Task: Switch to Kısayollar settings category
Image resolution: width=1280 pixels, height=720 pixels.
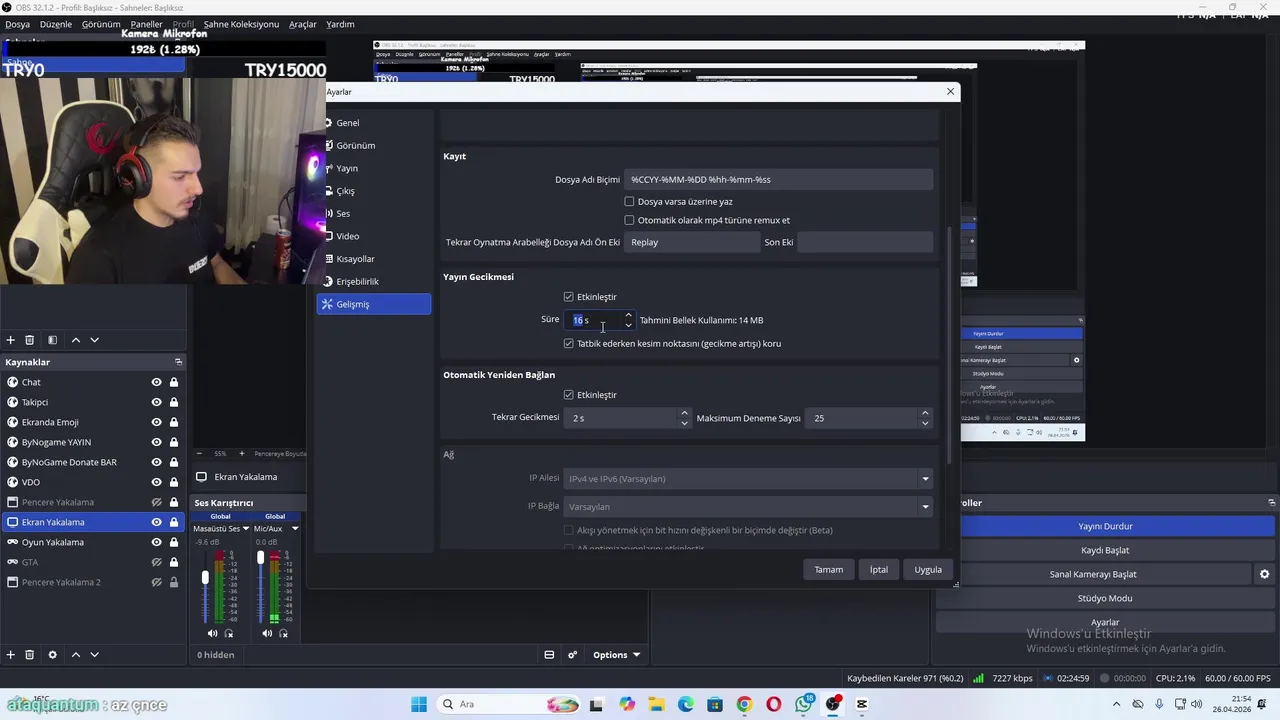Action: 374,259
